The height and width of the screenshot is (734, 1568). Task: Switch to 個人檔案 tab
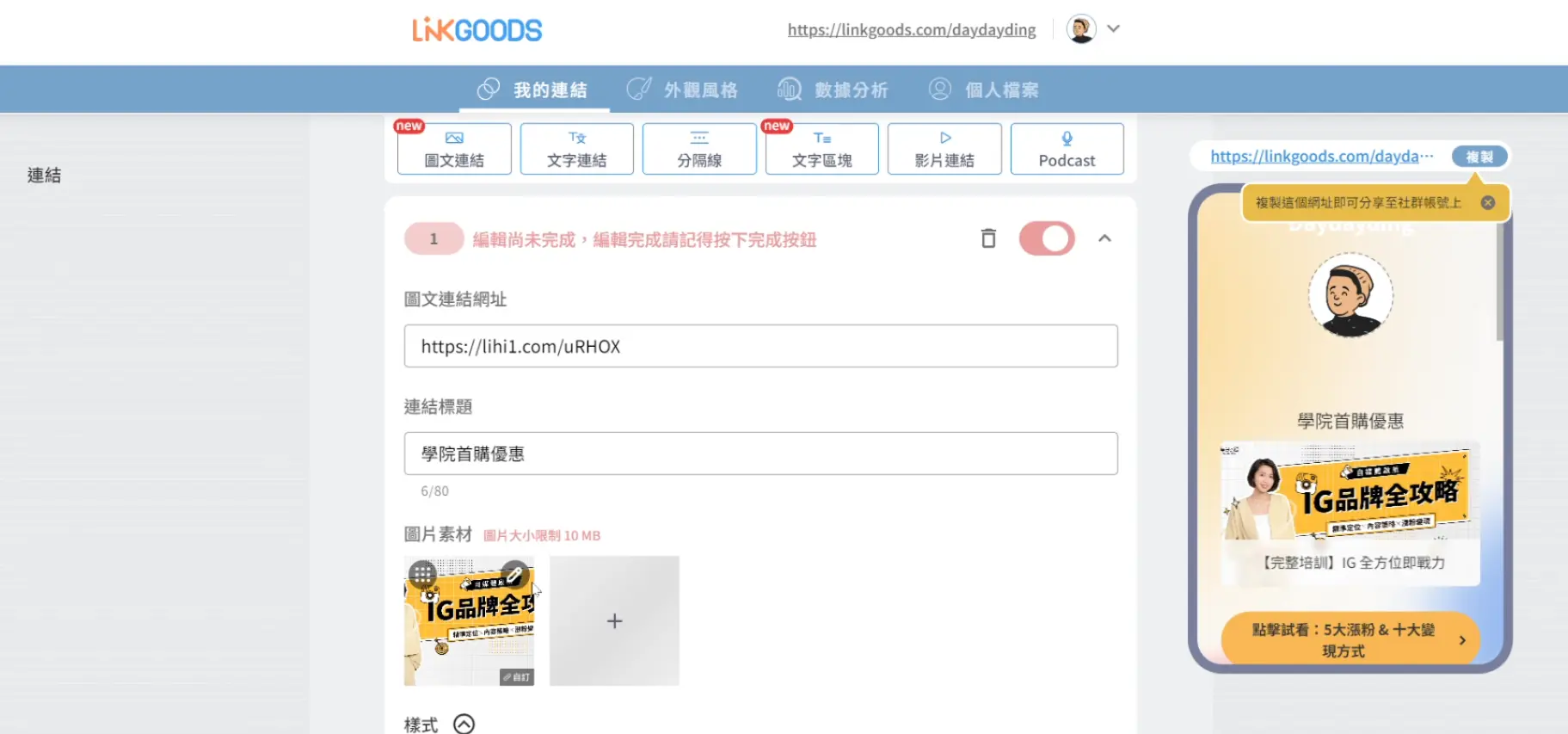click(x=983, y=89)
